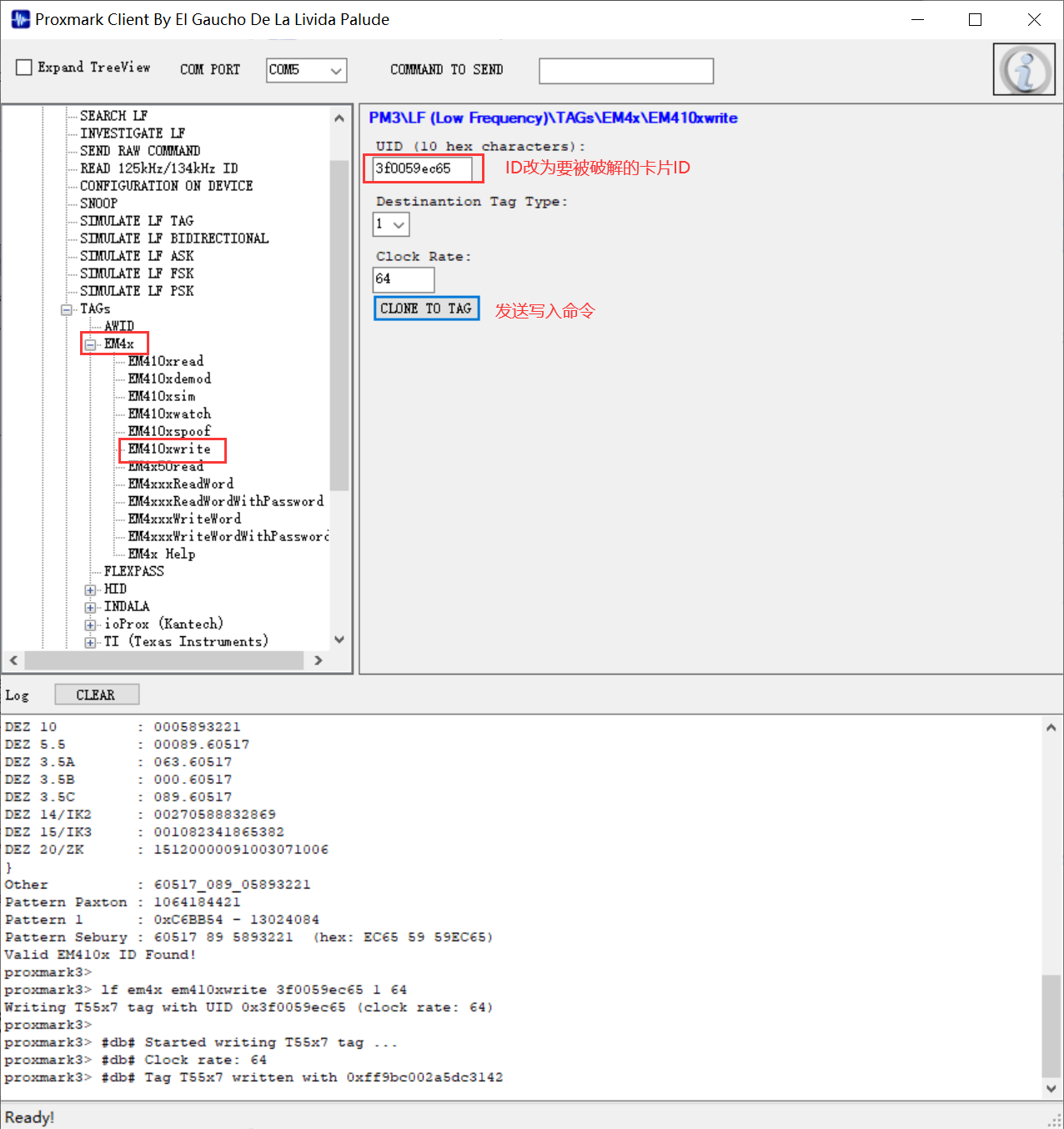Select FLEXPASS tree item

tap(134, 571)
